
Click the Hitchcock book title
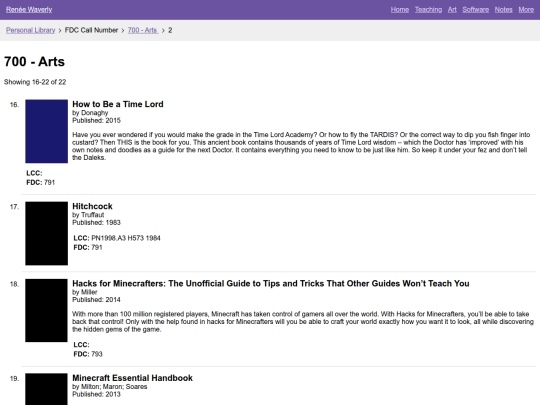point(92,206)
